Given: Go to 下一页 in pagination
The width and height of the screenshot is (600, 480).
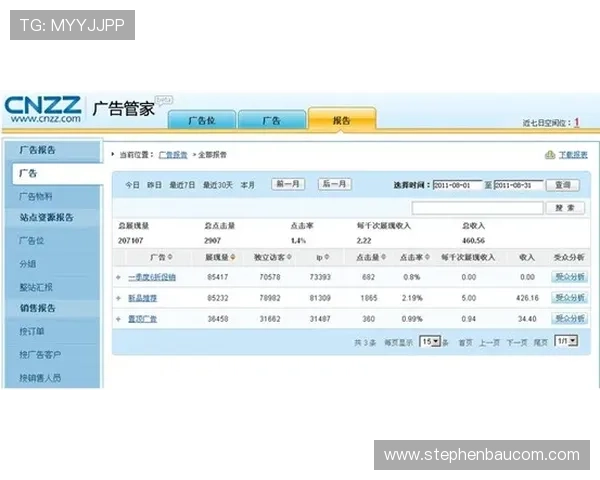Looking at the screenshot, I should tap(517, 343).
